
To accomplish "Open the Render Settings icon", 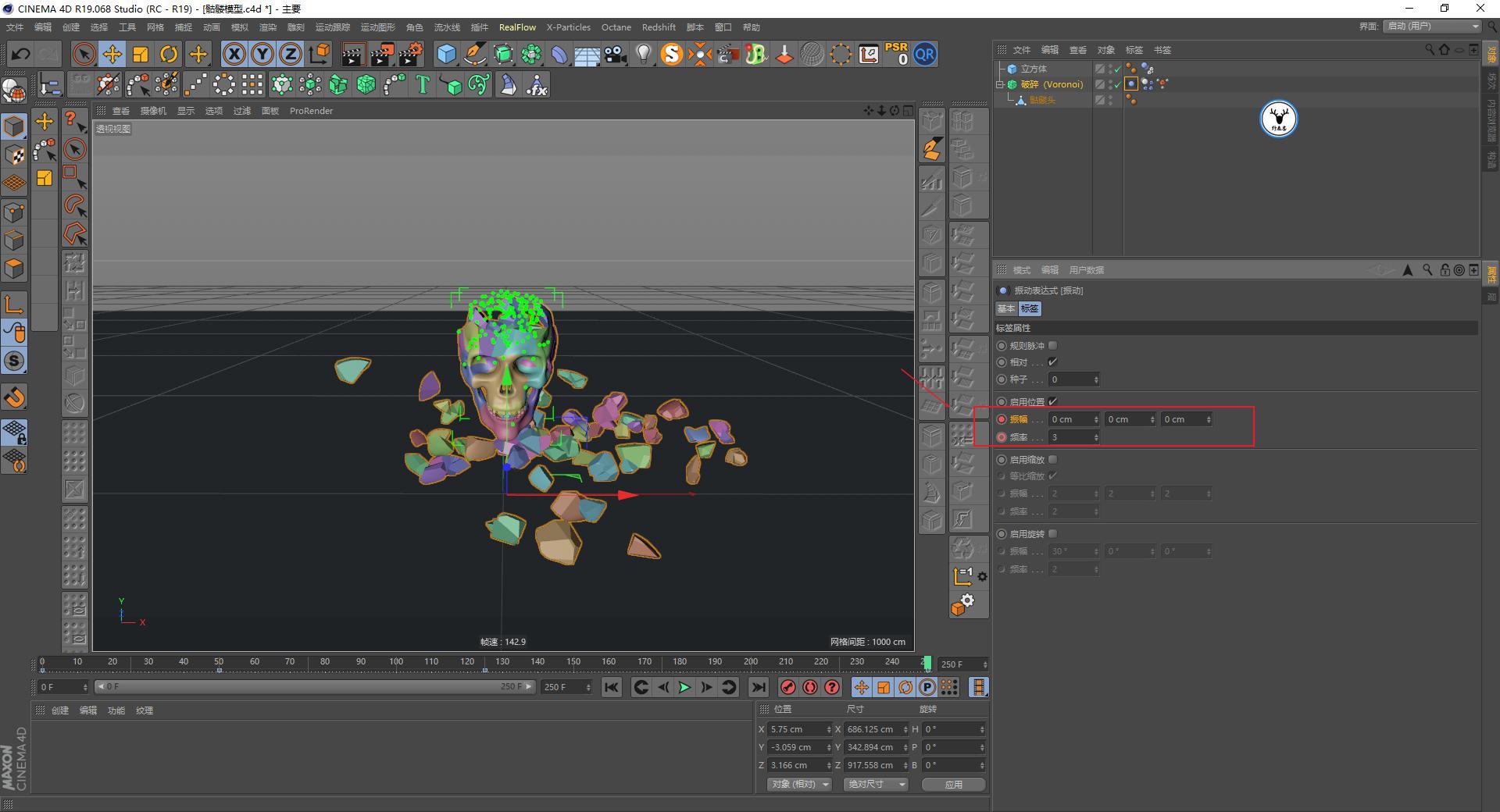I will click(x=411, y=54).
